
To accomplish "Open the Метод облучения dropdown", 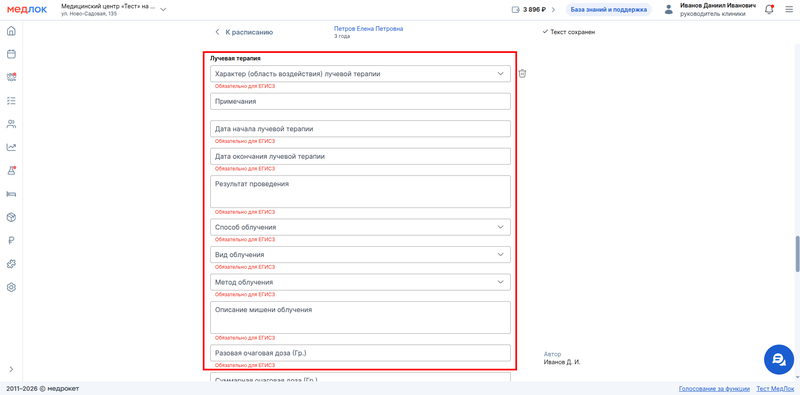I will click(x=360, y=282).
